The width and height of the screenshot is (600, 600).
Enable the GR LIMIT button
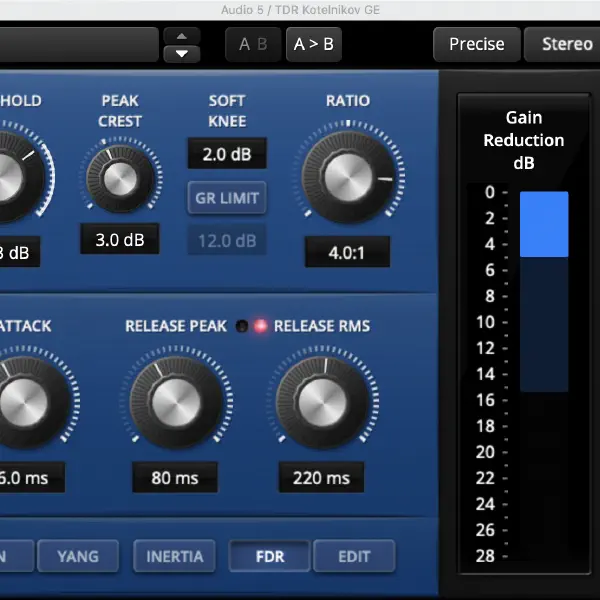(x=226, y=198)
